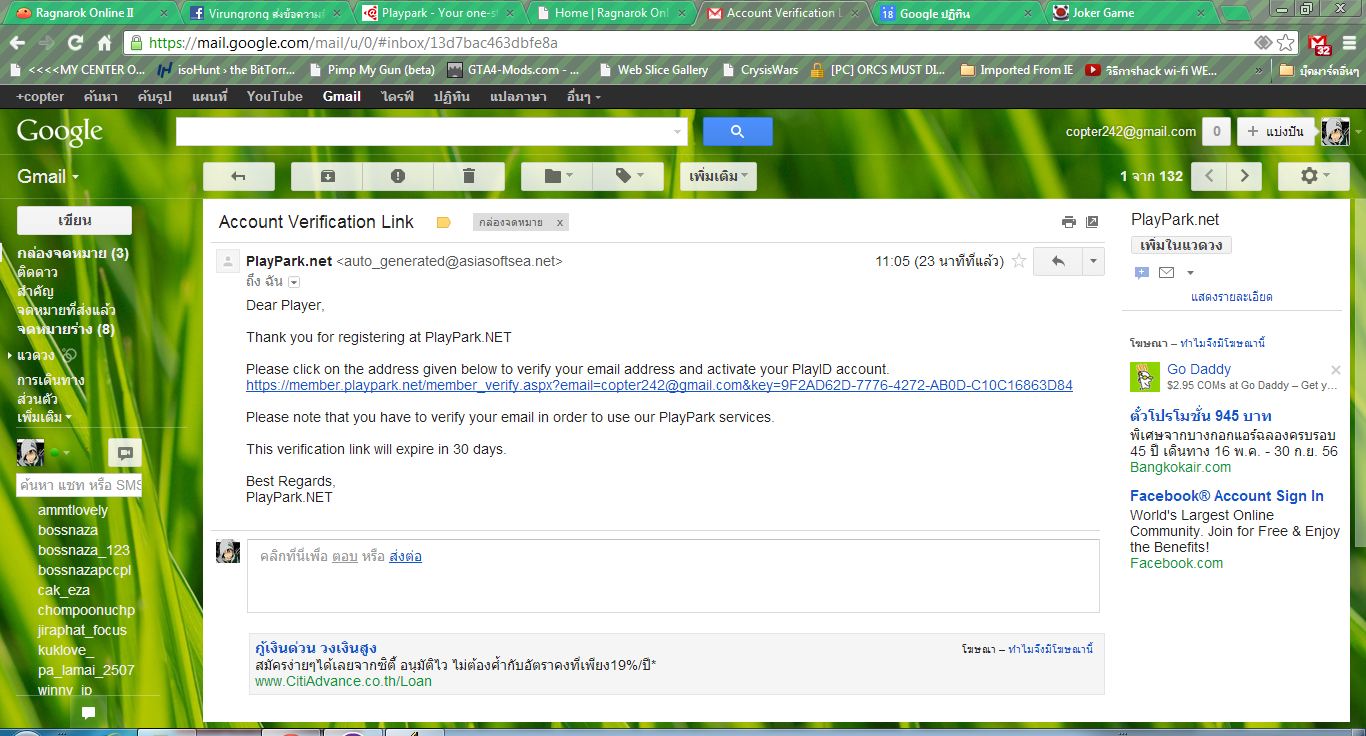Show the older conversation with right arrow
The width and height of the screenshot is (1366, 736).
coord(1244,176)
